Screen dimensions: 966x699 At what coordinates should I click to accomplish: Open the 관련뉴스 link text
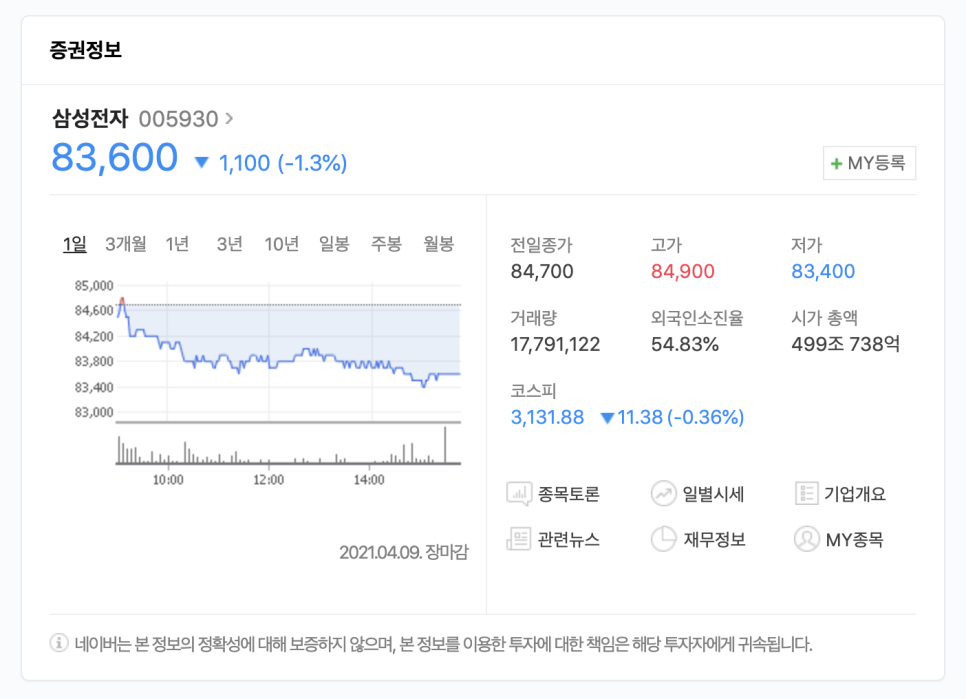[x=569, y=539]
